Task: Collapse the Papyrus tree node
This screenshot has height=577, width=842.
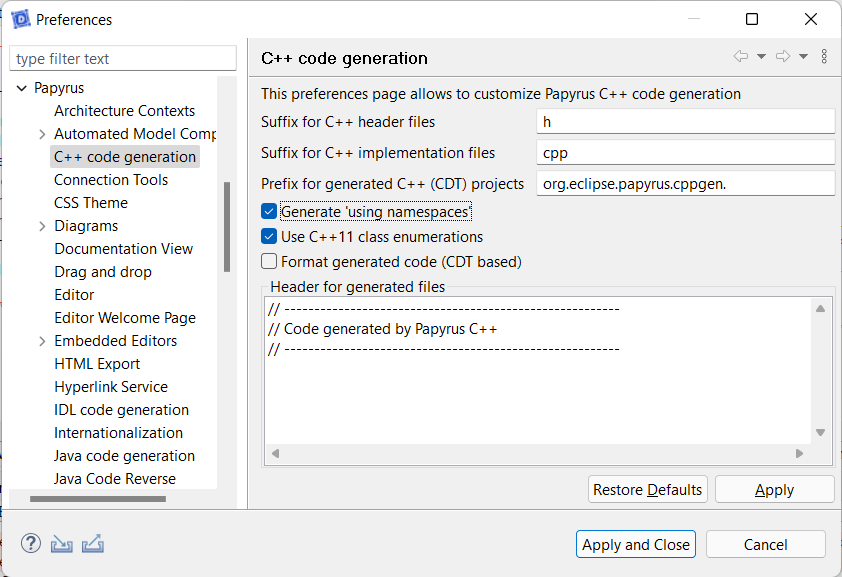Action: 22,88
